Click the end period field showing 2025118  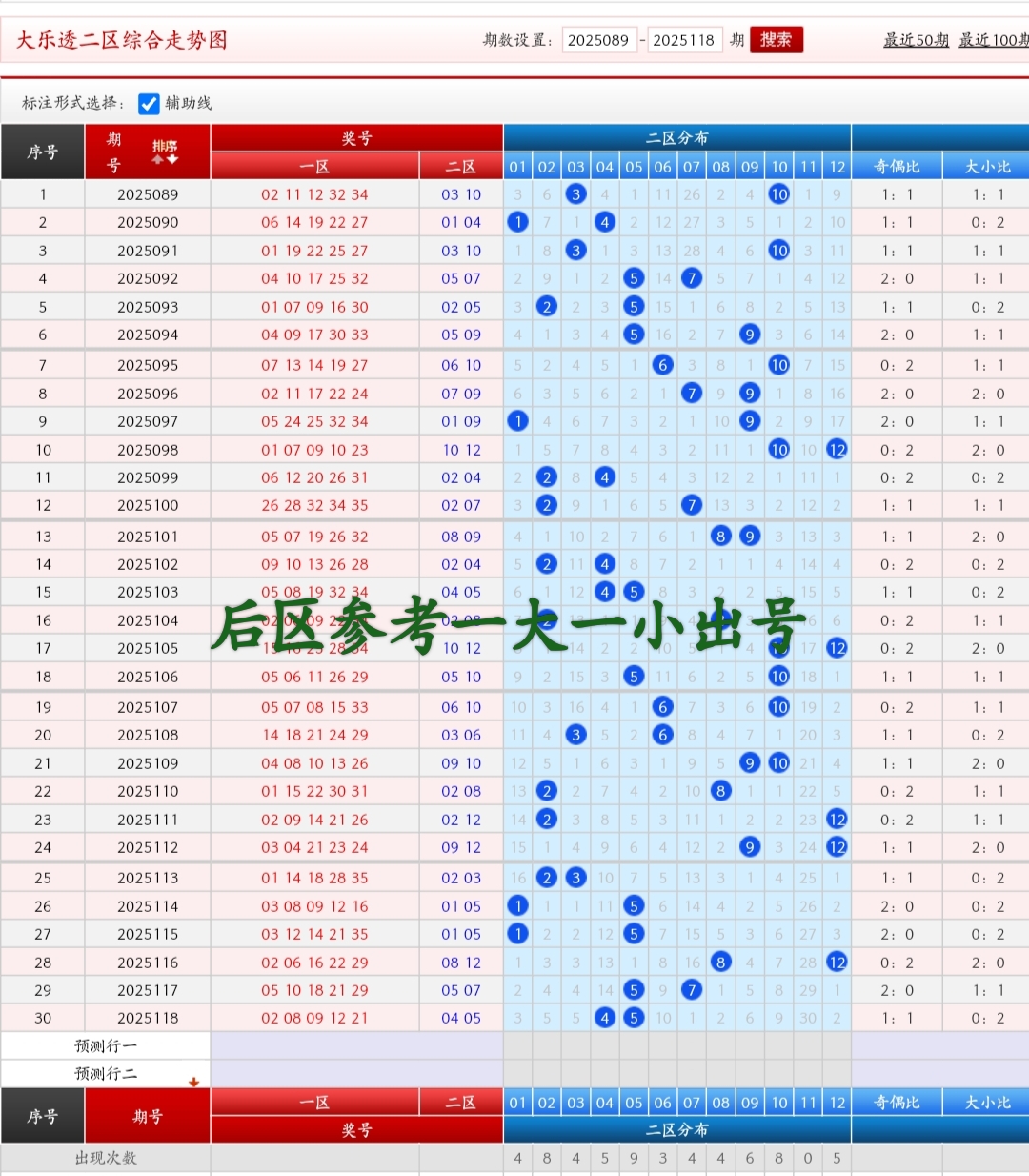[x=683, y=40]
